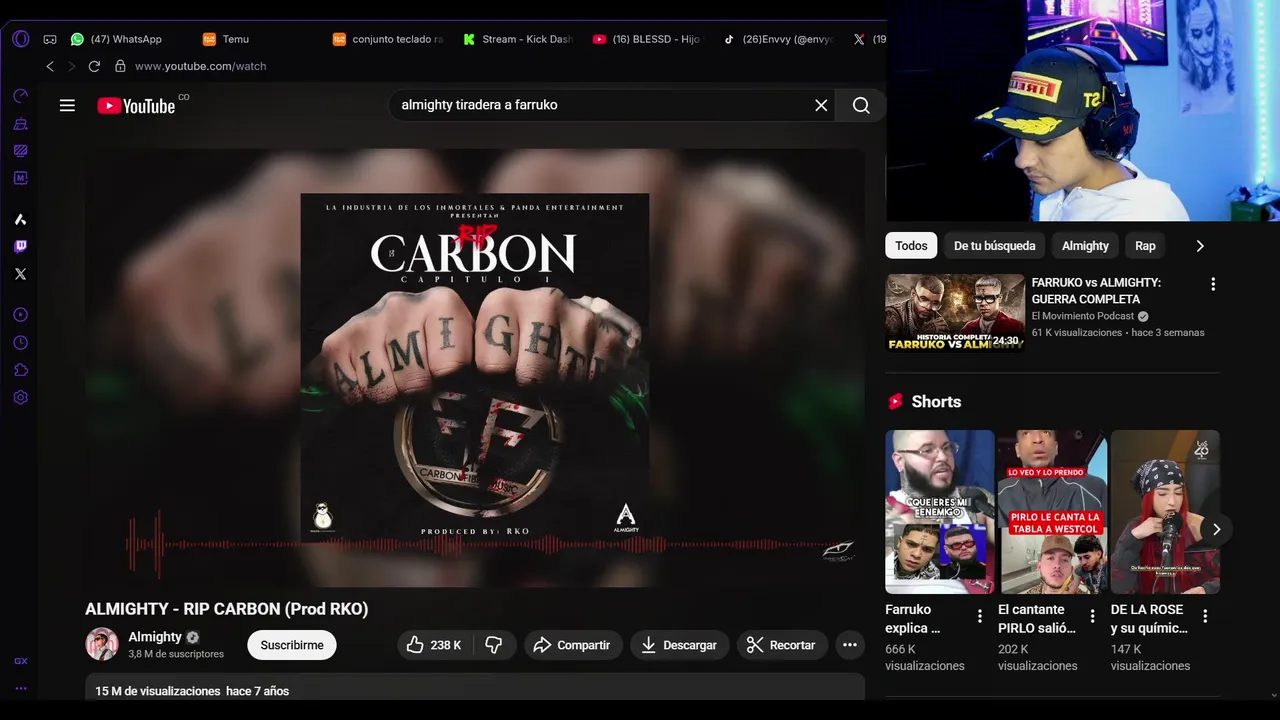Open the GX Corner gamepad icon
This screenshot has width=1280, height=720.
[50, 39]
